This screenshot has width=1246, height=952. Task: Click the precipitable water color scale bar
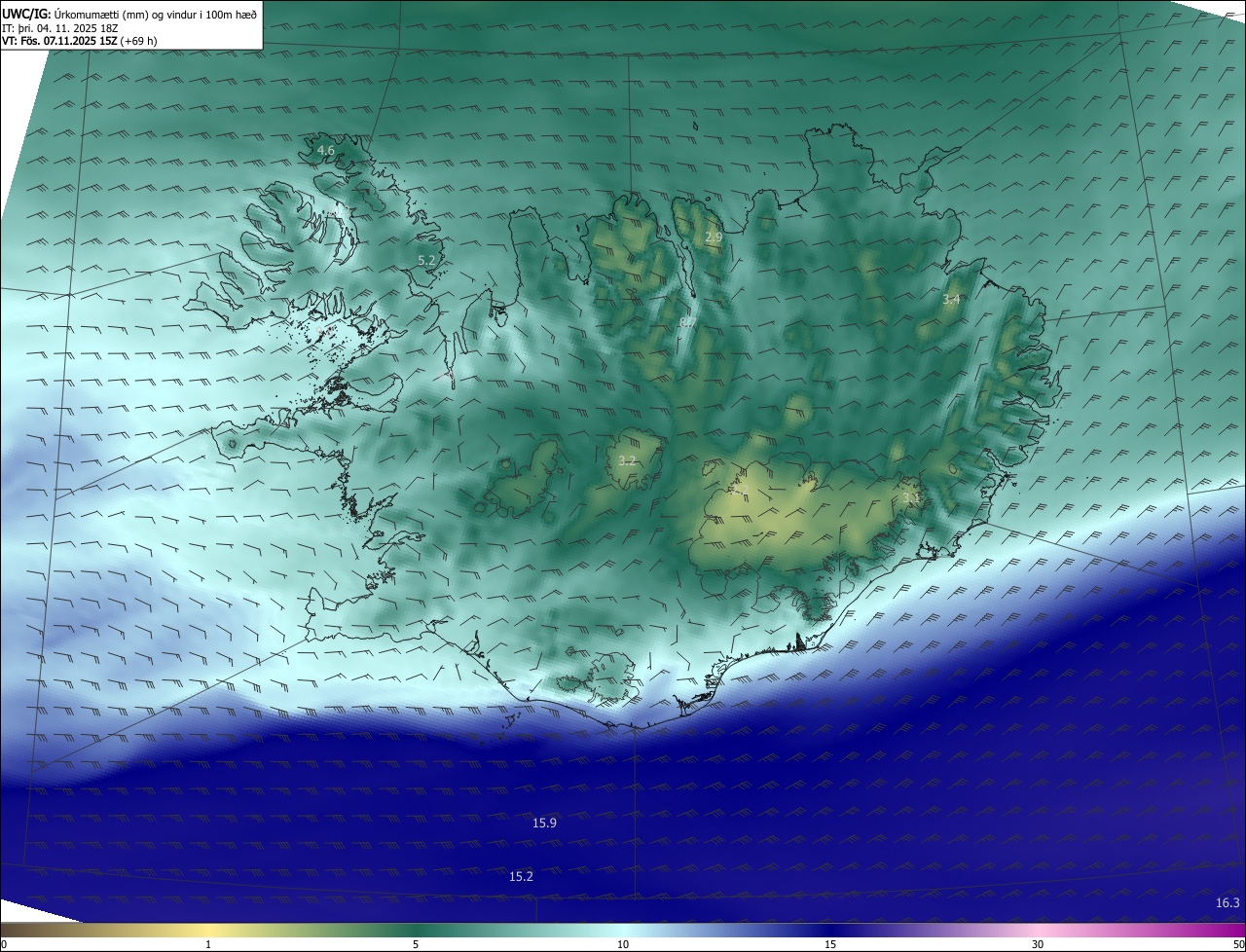pyautogui.click(x=623, y=930)
